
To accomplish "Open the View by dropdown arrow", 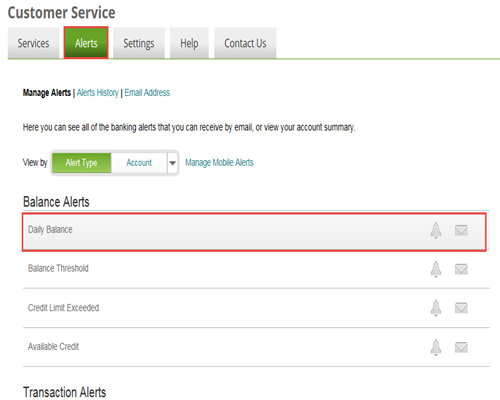I will [x=172, y=163].
